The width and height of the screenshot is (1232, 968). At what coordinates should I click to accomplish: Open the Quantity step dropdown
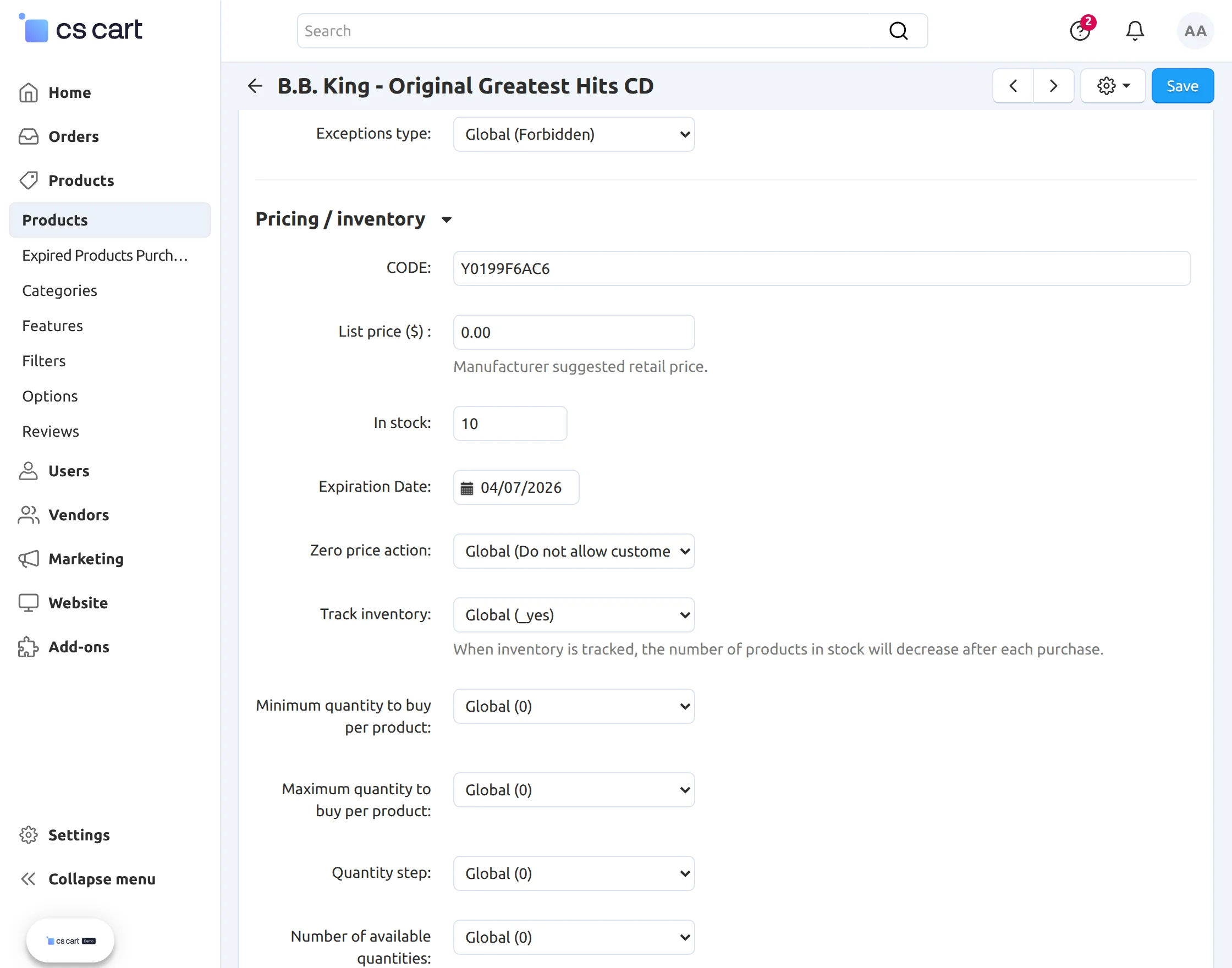(x=574, y=873)
